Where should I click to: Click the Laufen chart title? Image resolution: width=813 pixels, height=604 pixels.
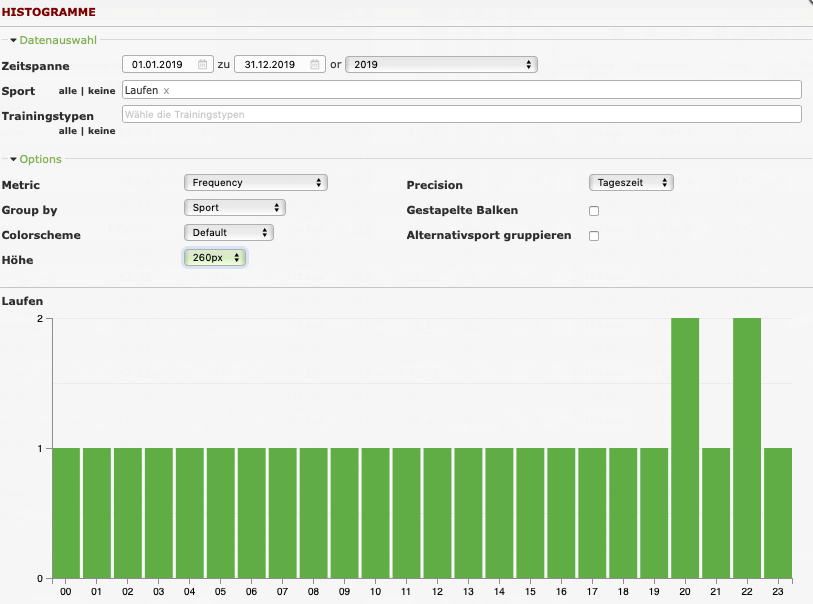tap(22, 301)
